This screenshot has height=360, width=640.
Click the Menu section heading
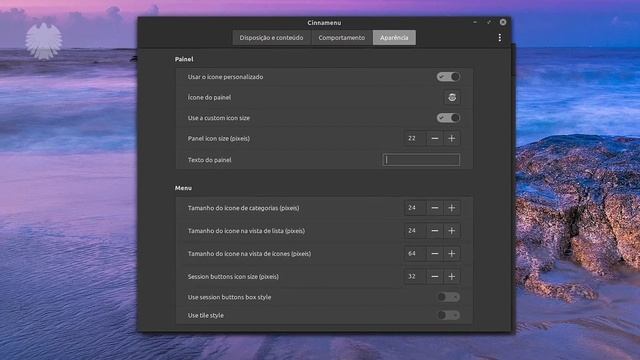point(183,188)
